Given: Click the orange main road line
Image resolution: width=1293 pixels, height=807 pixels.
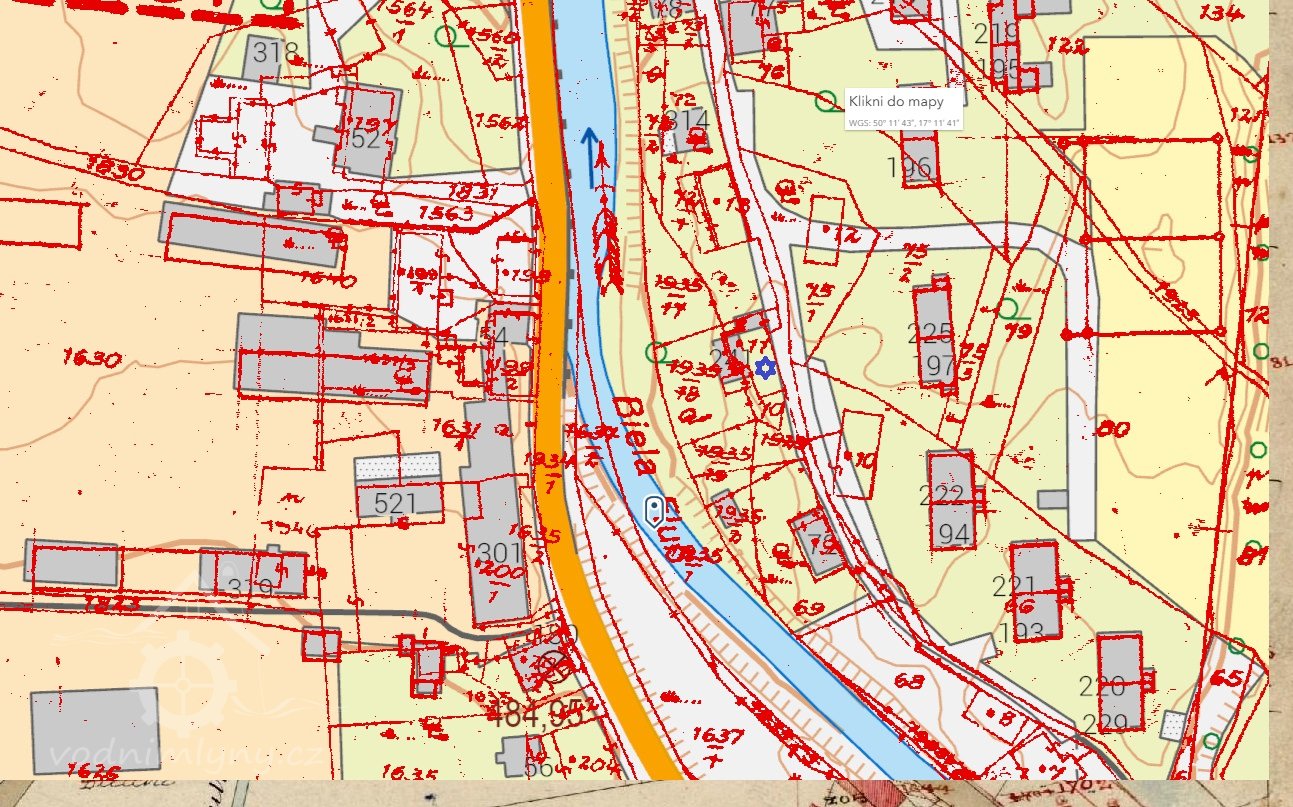Looking at the screenshot, I should pos(548,300).
